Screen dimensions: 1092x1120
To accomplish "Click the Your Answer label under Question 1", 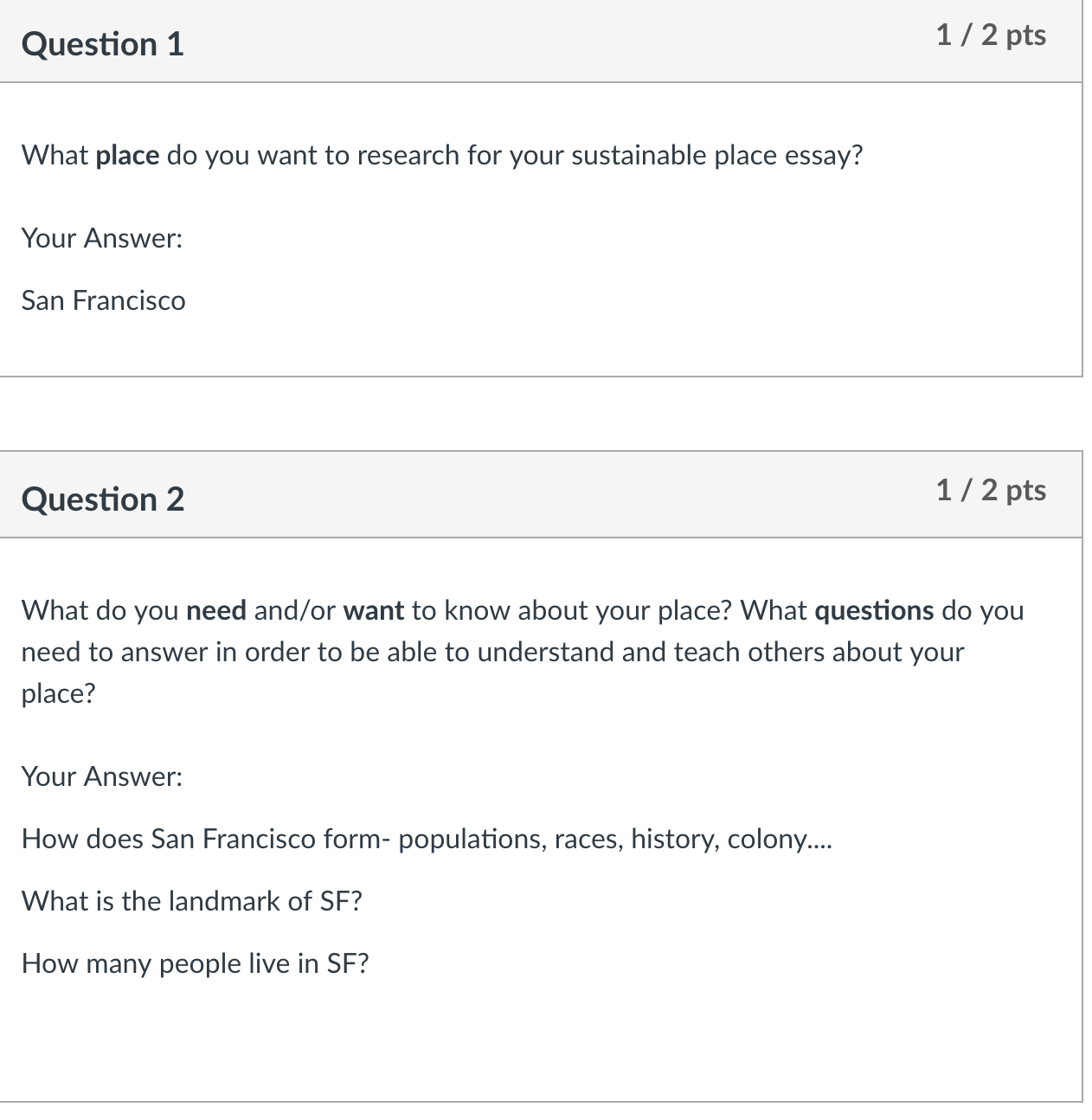I will [102, 238].
